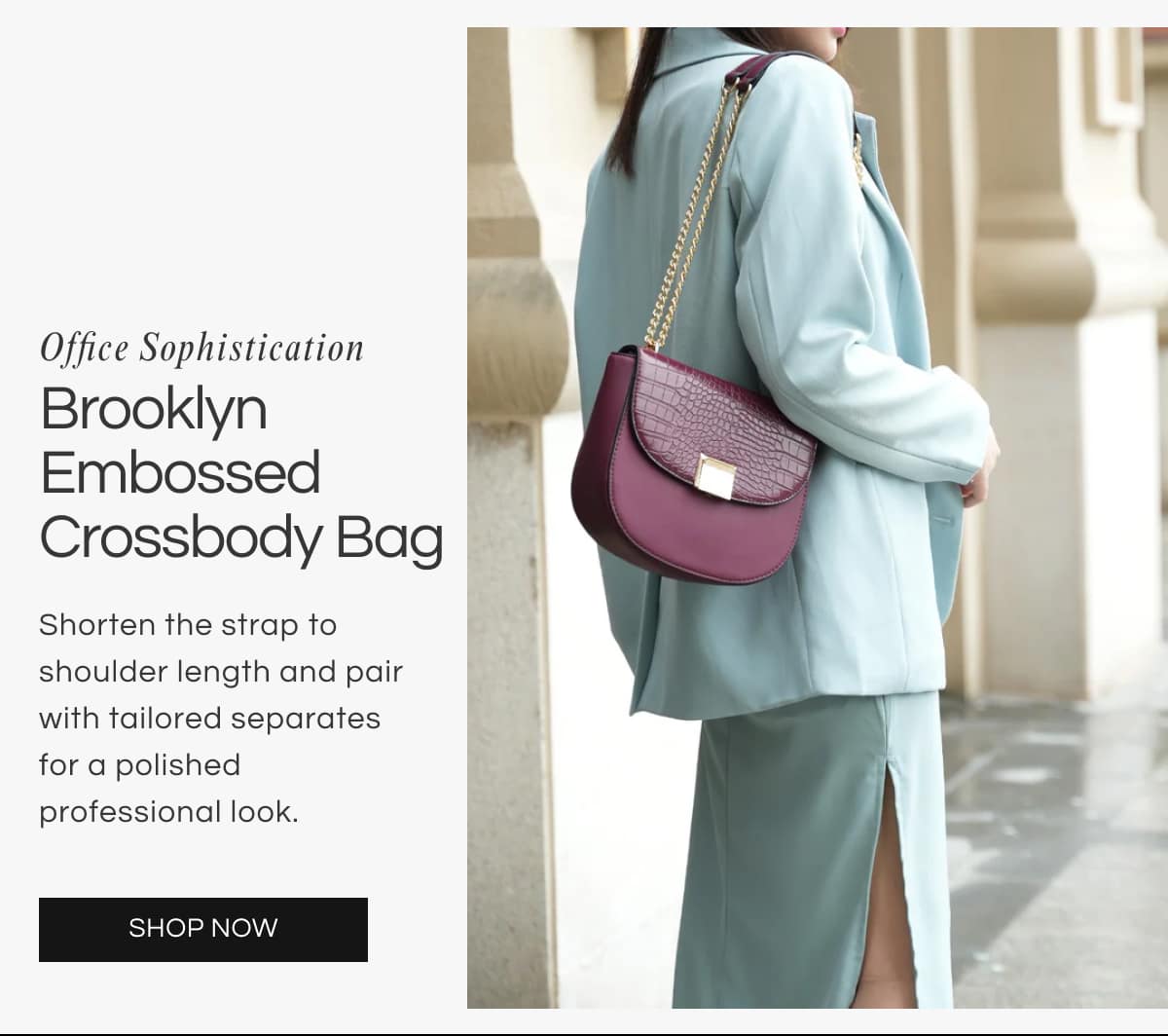Click the horizontal divider line at the bottom

(x=584, y=1033)
